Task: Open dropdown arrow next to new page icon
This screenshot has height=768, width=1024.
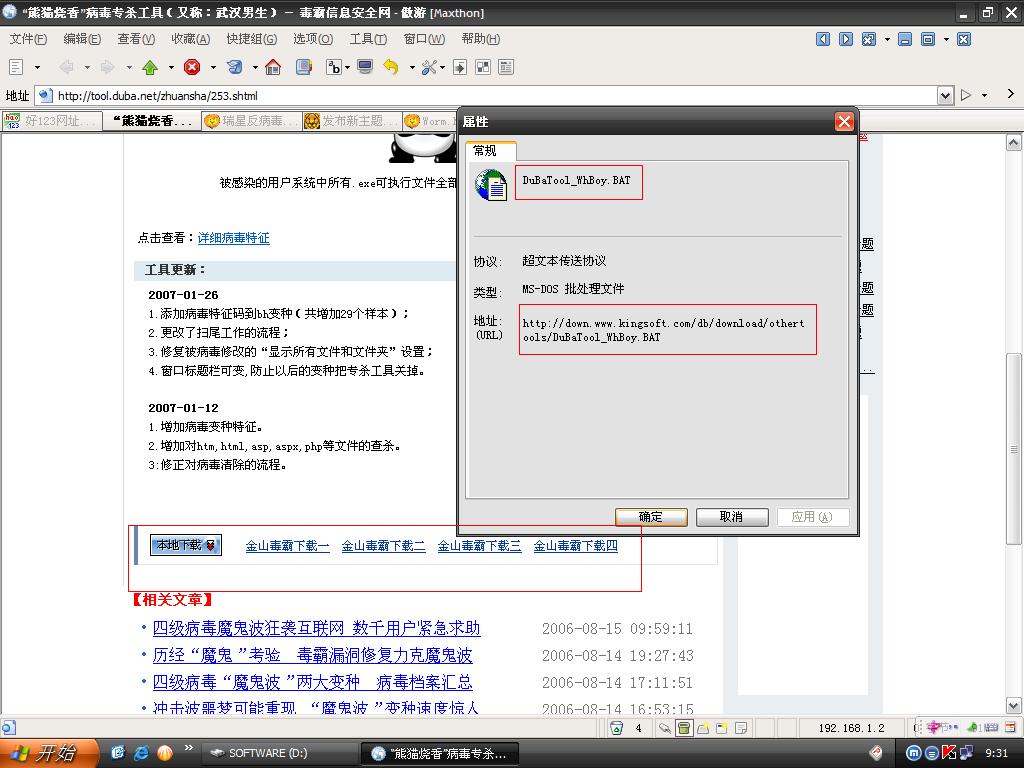Action: pyautogui.click(x=37, y=67)
